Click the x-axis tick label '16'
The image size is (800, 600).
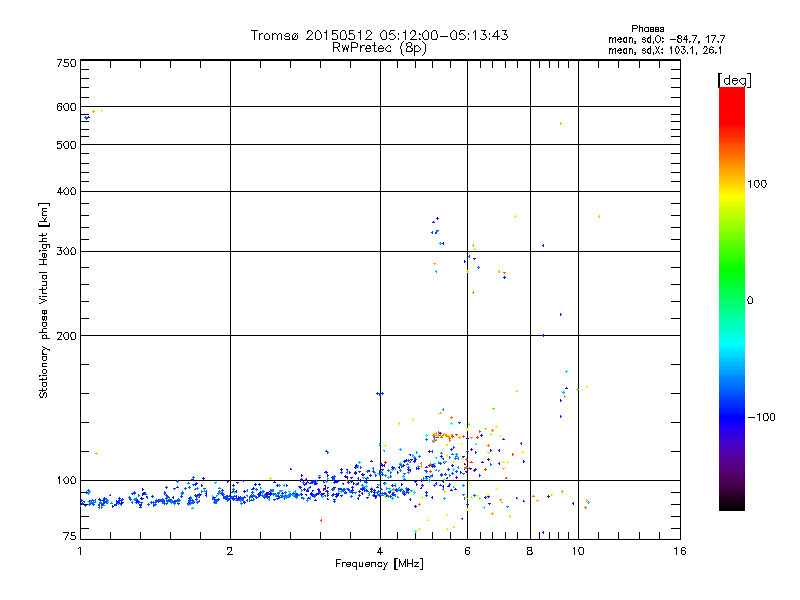[680, 551]
